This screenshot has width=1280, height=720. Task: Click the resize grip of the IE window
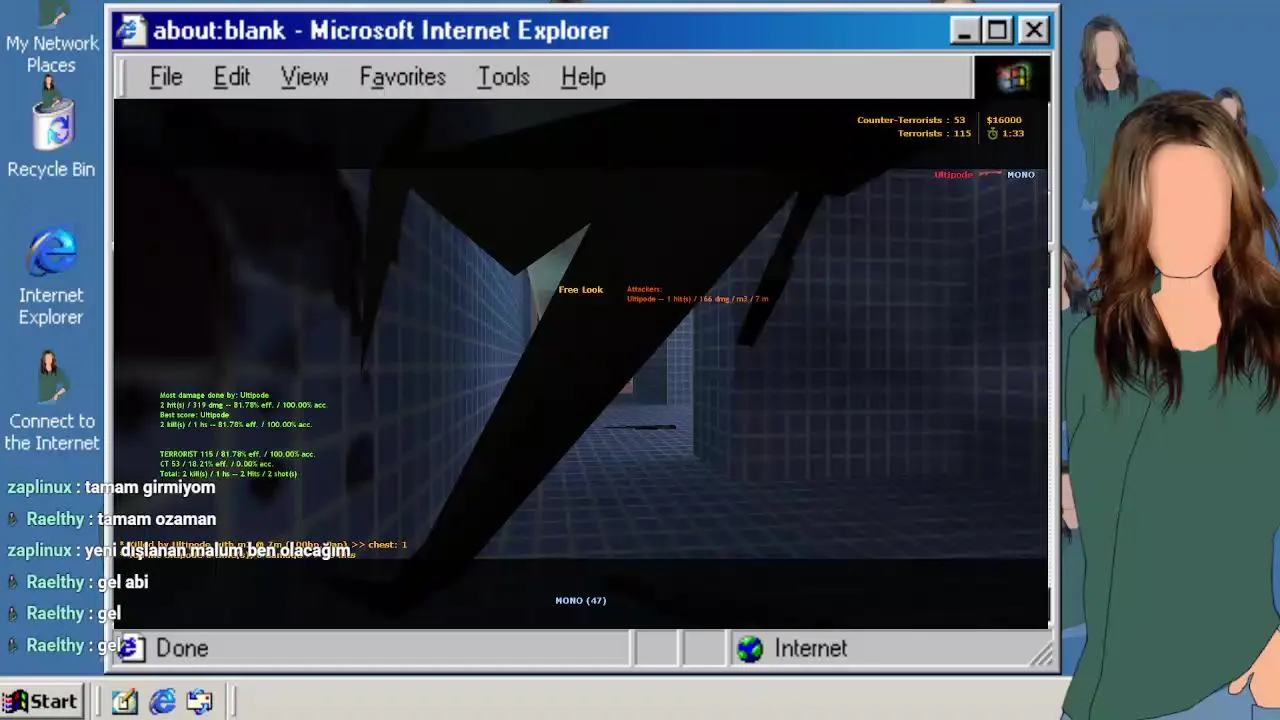1043,655
